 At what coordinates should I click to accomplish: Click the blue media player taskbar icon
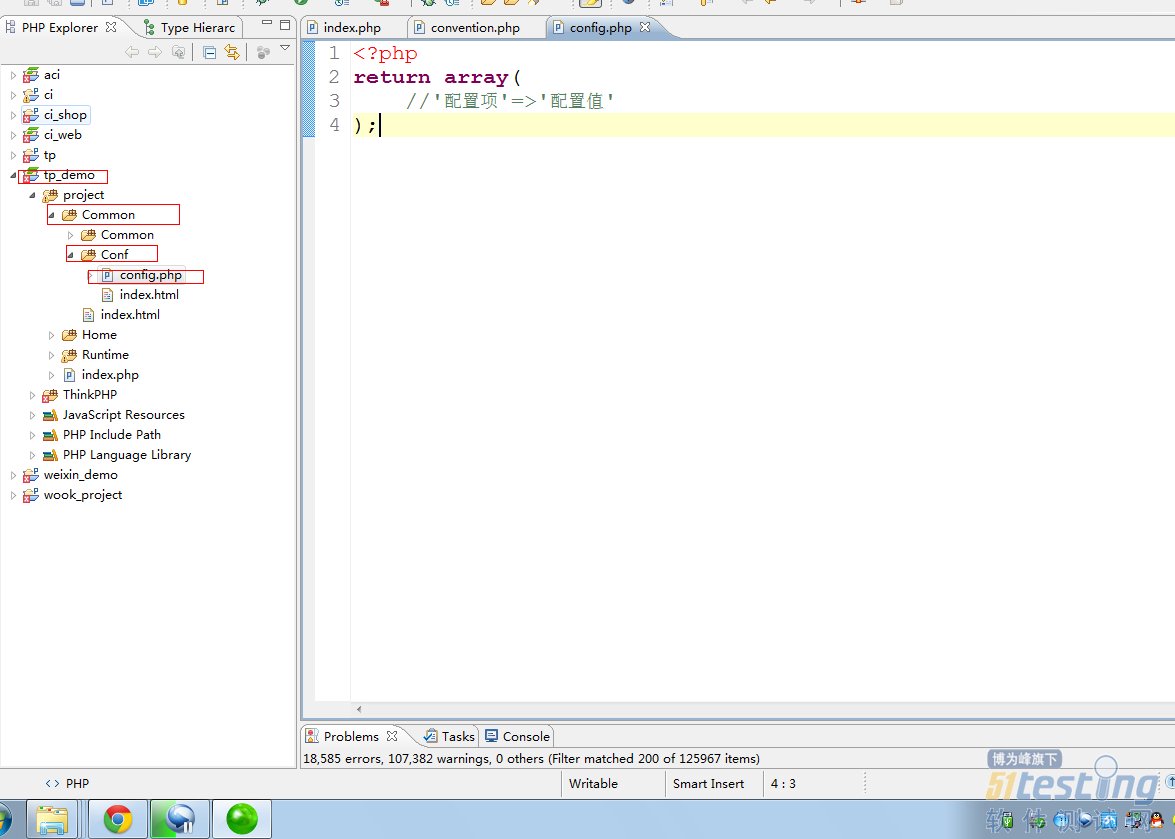(x=180, y=819)
